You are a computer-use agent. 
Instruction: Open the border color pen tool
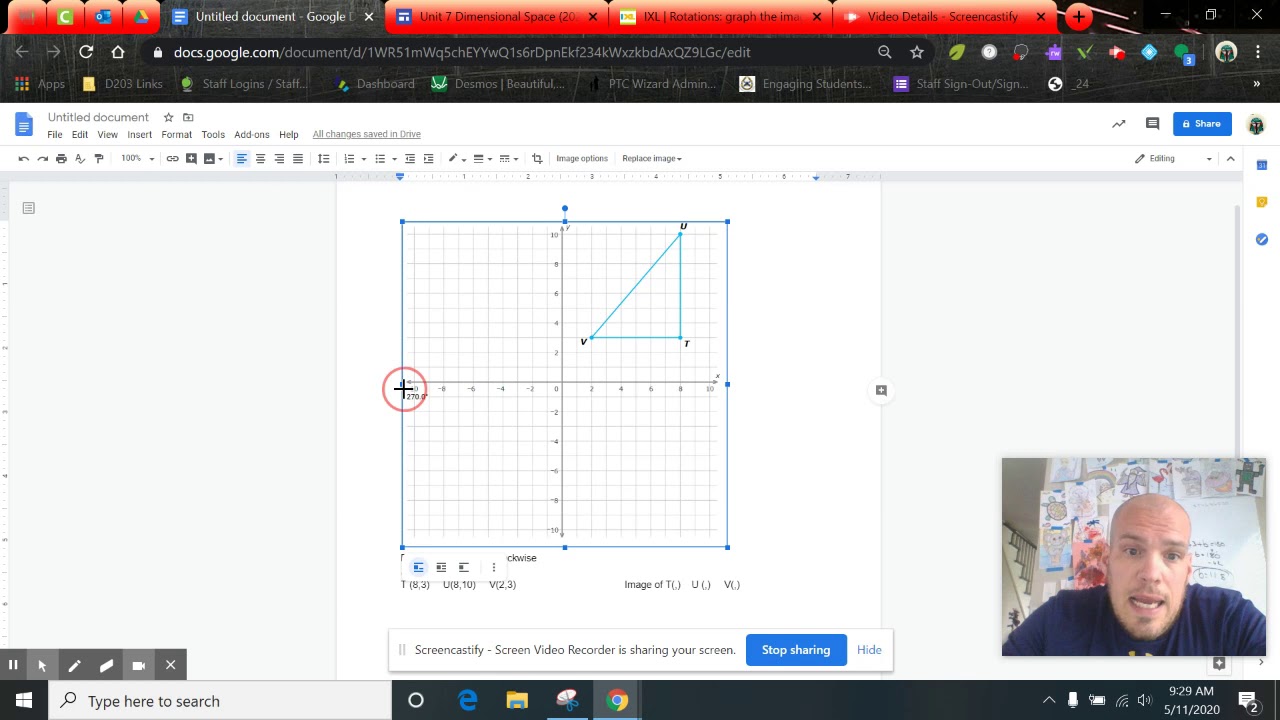pyautogui.click(x=455, y=158)
